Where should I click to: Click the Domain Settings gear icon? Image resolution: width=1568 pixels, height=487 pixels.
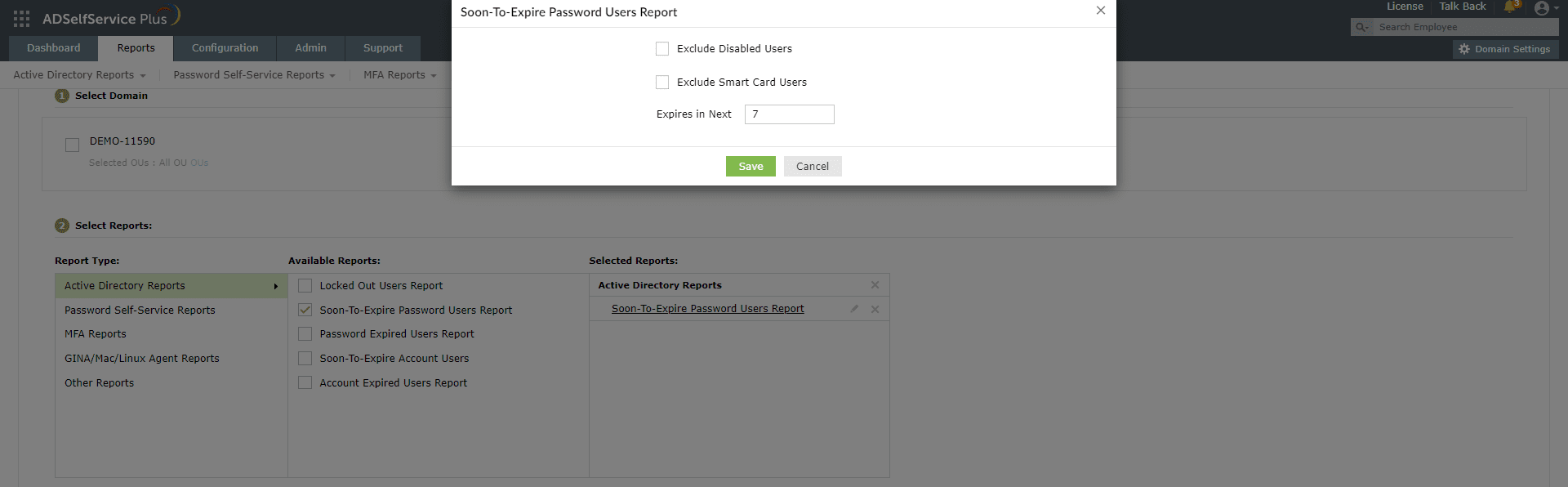pos(1464,49)
